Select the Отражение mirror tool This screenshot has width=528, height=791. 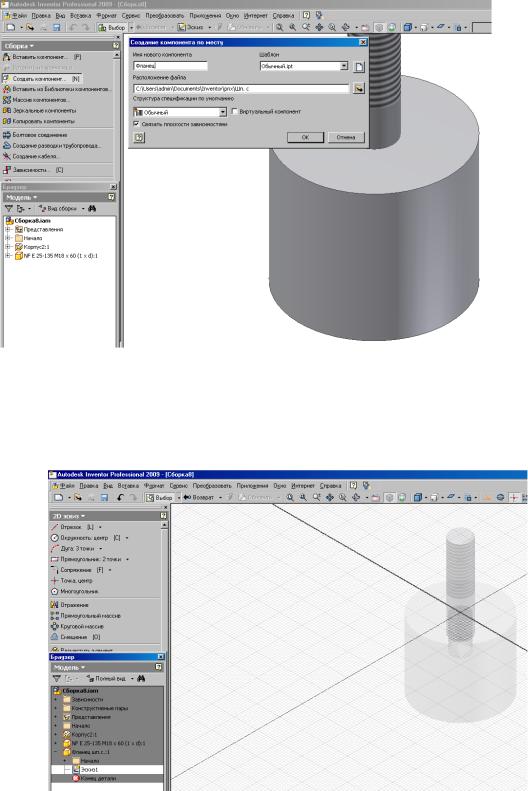[69, 605]
